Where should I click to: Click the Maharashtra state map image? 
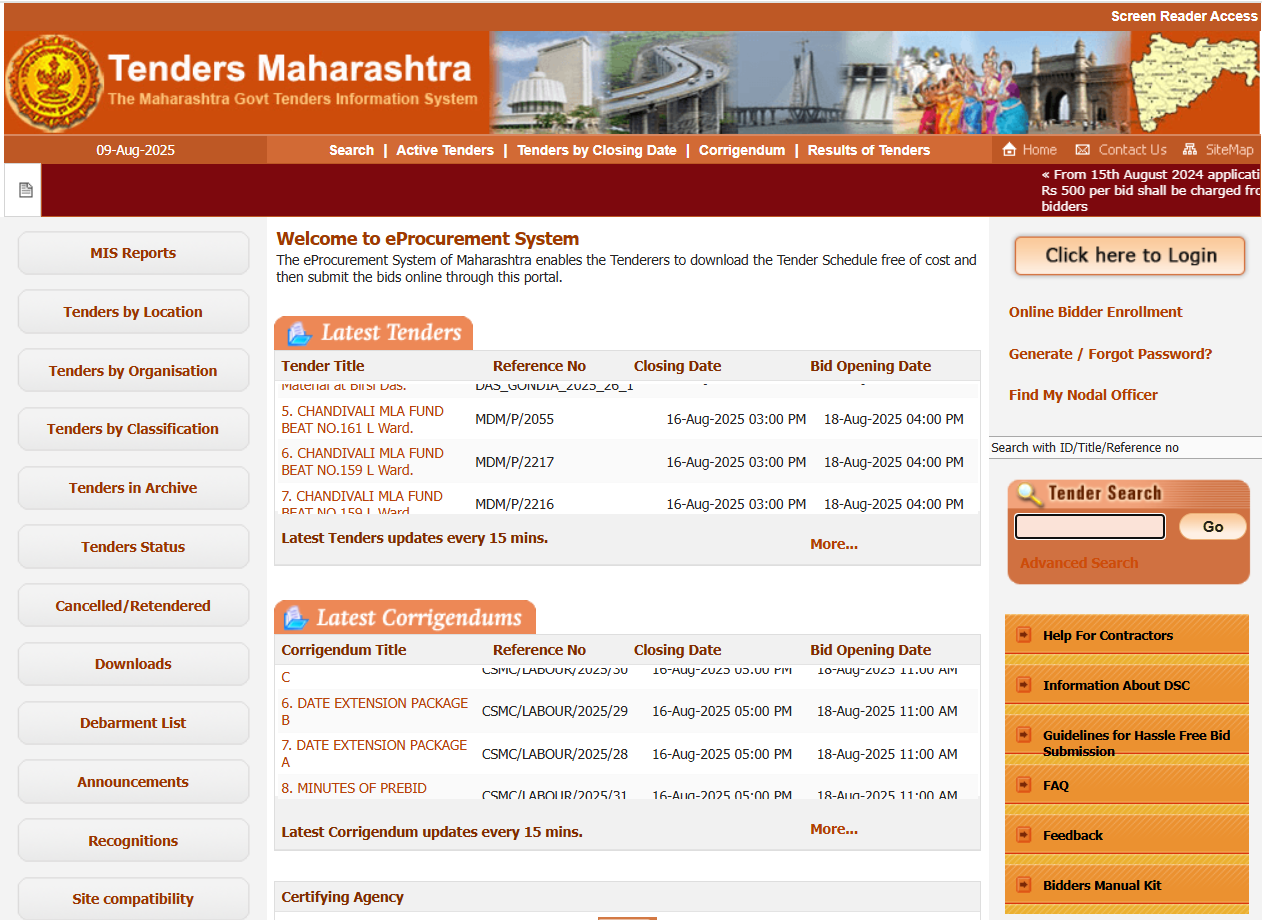1195,82
